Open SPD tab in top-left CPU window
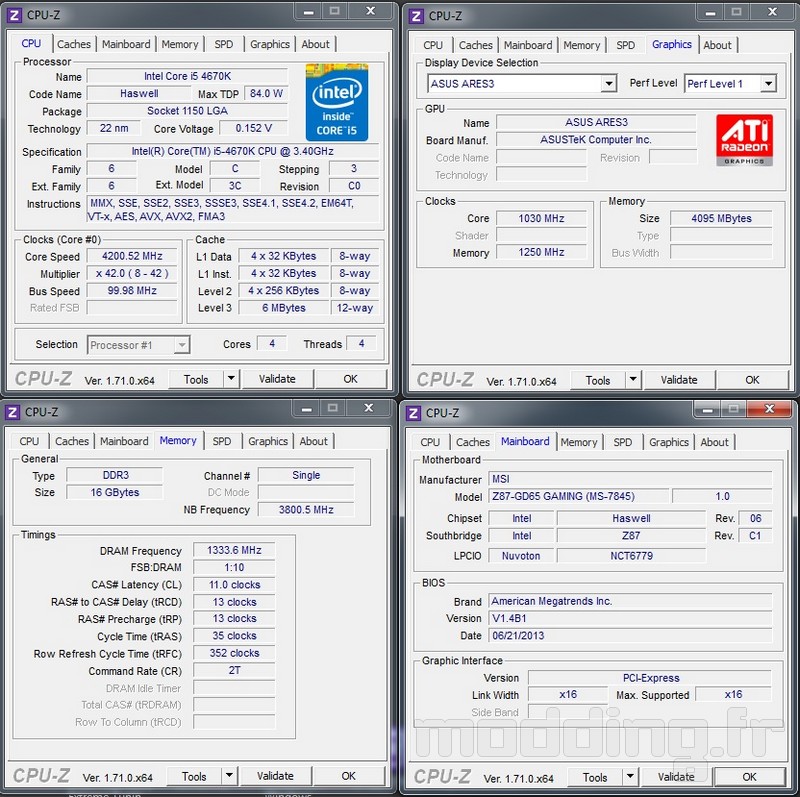 tap(223, 44)
